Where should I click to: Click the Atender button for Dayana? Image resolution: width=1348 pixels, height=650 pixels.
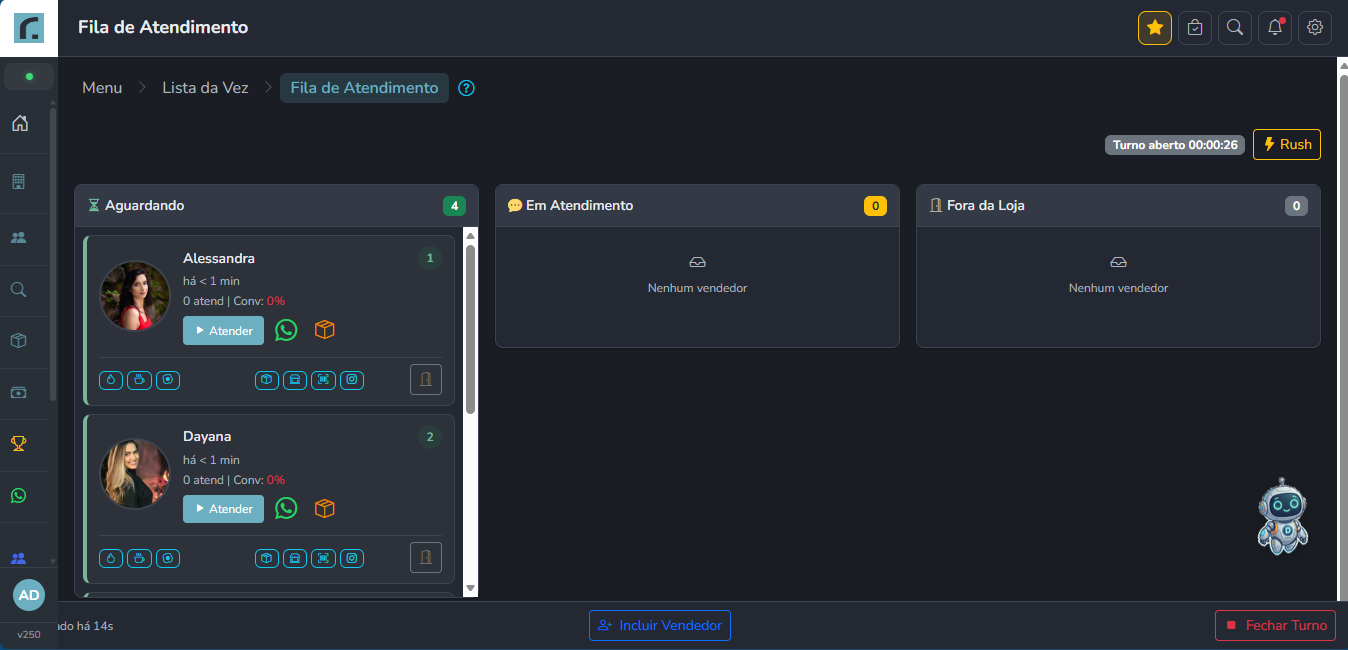tap(223, 509)
